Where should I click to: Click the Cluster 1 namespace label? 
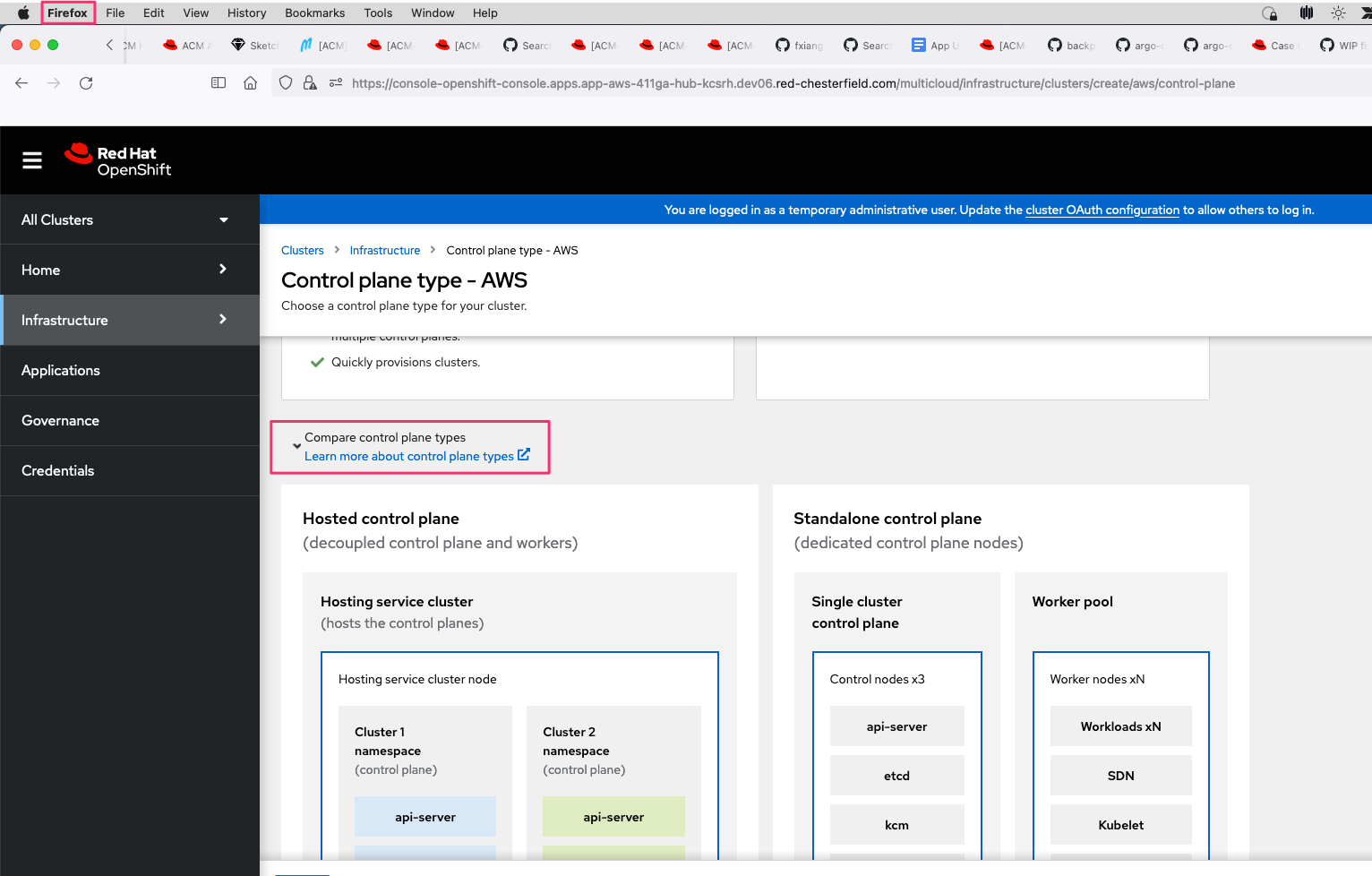tap(388, 742)
